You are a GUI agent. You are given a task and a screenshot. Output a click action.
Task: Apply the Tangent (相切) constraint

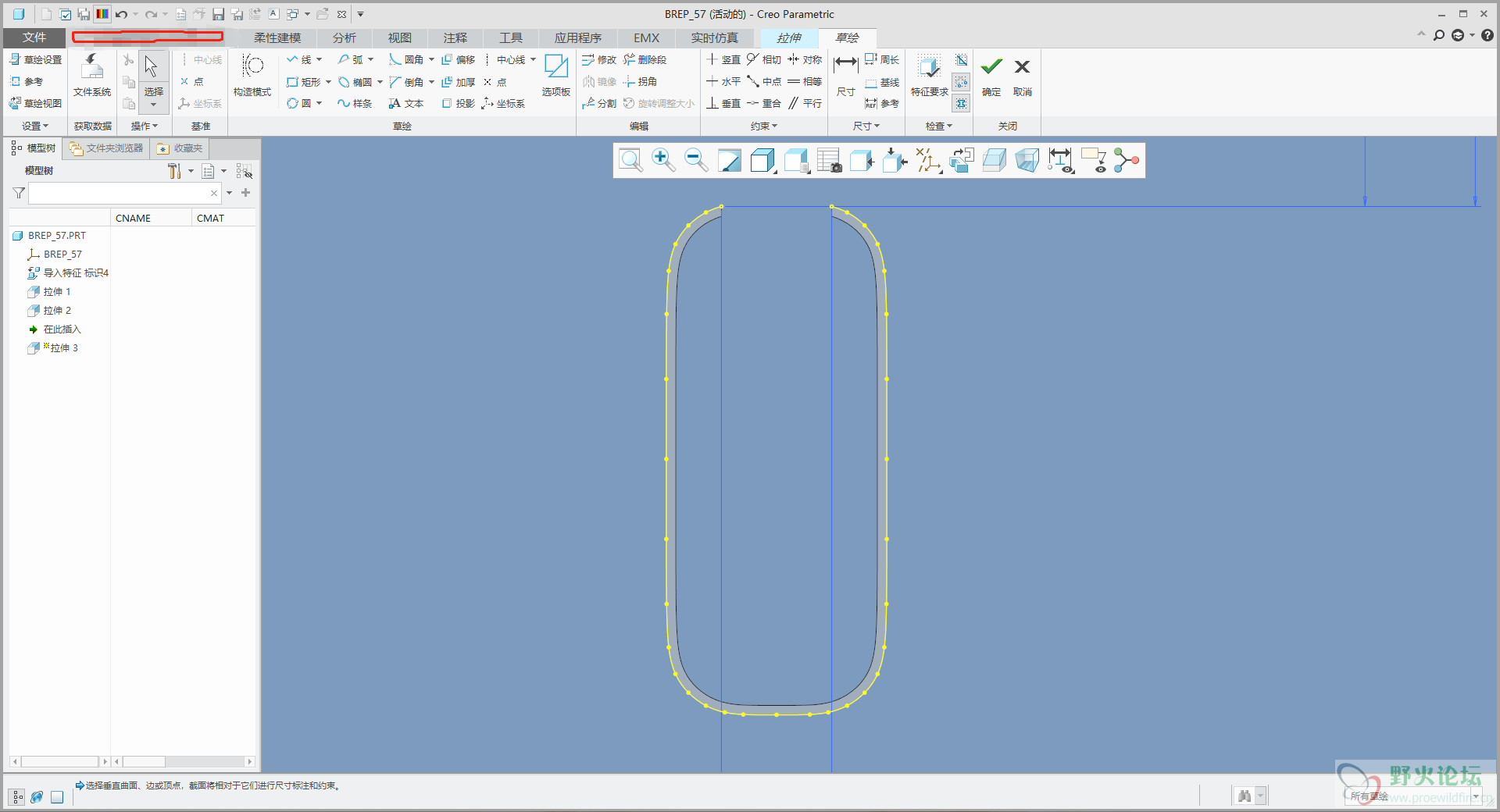point(764,59)
